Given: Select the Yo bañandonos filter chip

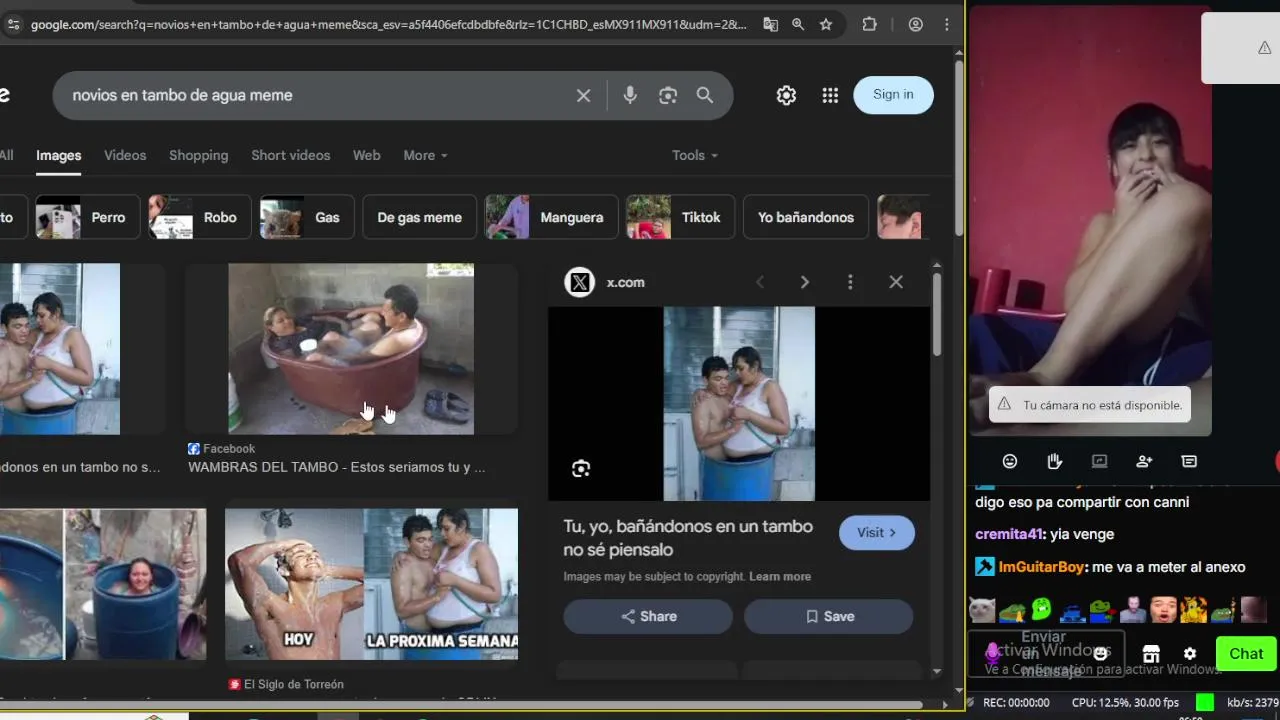Looking at the screenshot, I should tap(806, 217).
